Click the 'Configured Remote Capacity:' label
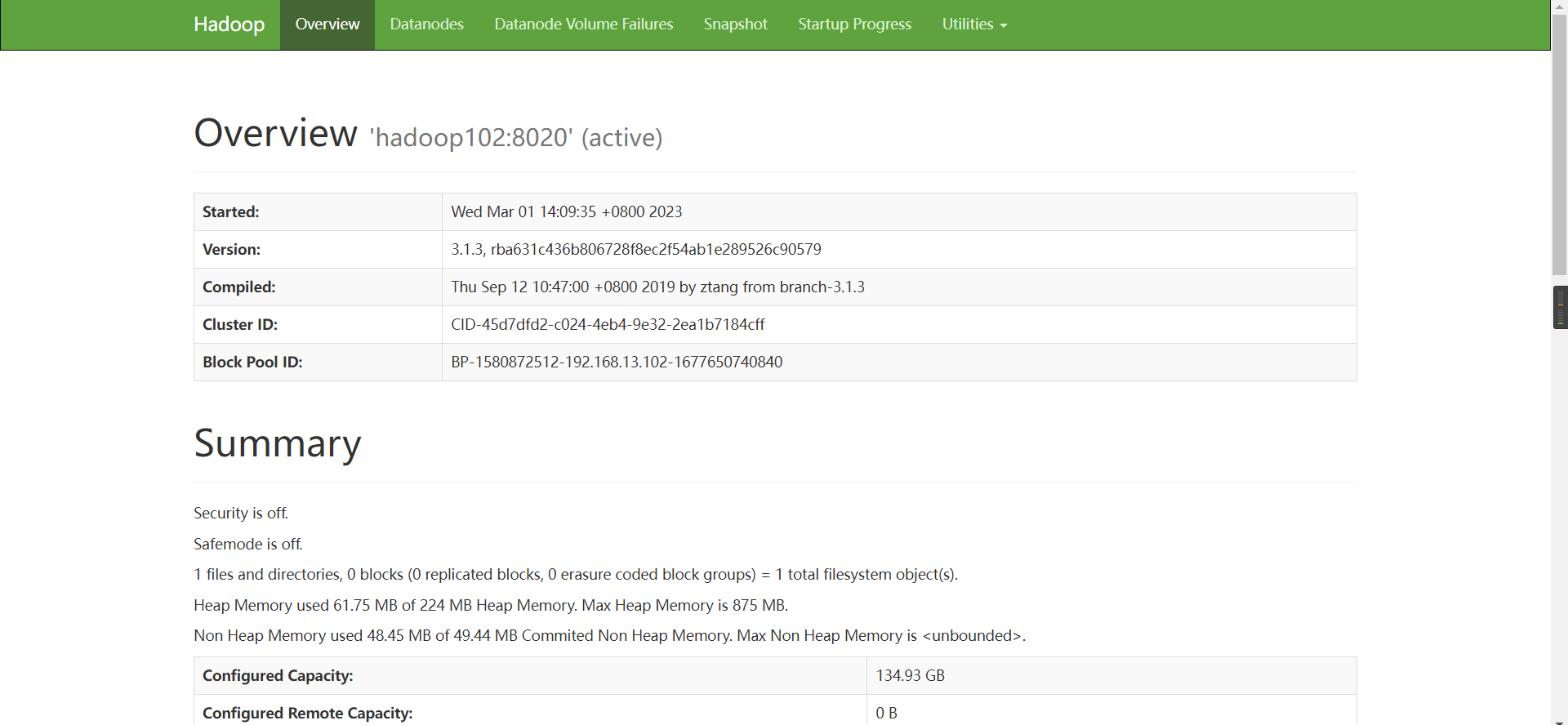The height and width of the screenshot is (725, 1568). pos(308,714)
